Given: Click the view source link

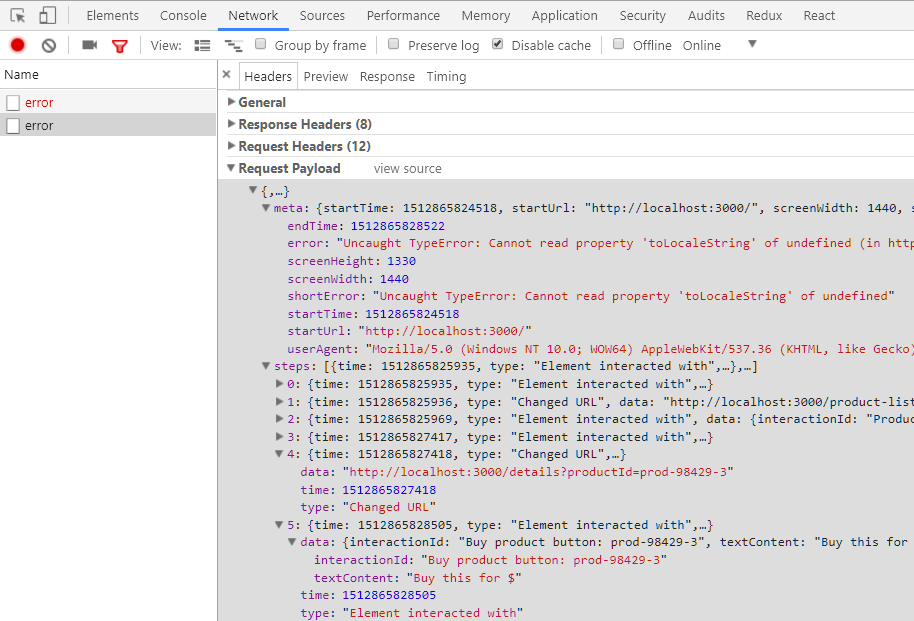Looking at the screenshot, I should click(407, 169).
